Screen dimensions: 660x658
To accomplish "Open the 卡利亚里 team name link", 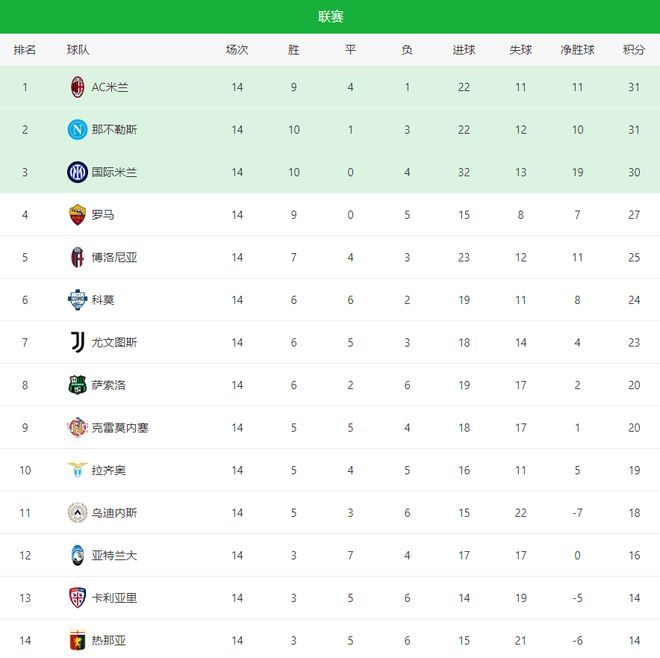I will [x=114, y=598].
